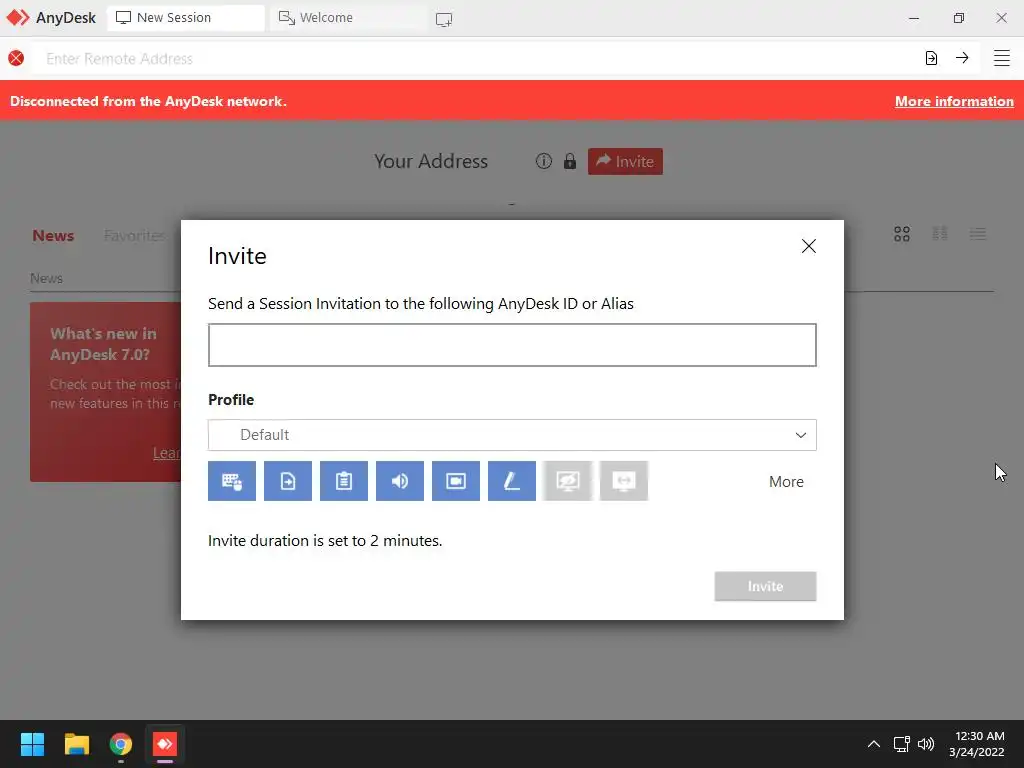The height and width of the screenshot is (768, 1024).
Task: Open File Explorer from taskbar
Action: pos(76,744)
